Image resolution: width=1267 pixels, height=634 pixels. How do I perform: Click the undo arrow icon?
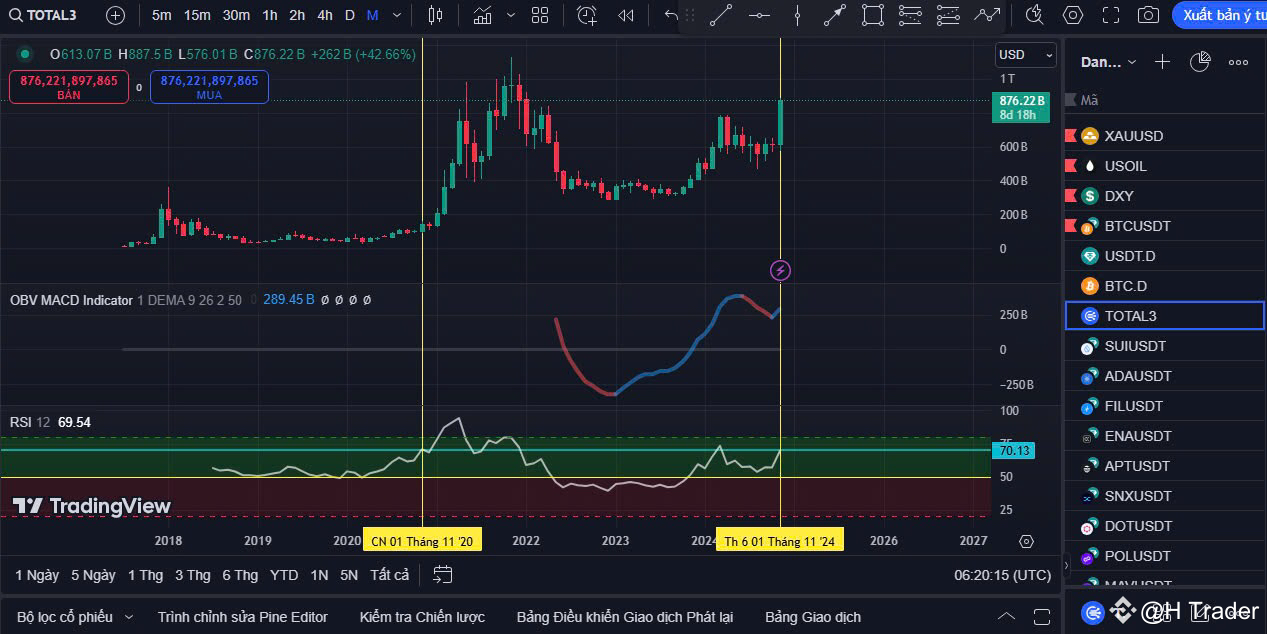tap(669, 16)
